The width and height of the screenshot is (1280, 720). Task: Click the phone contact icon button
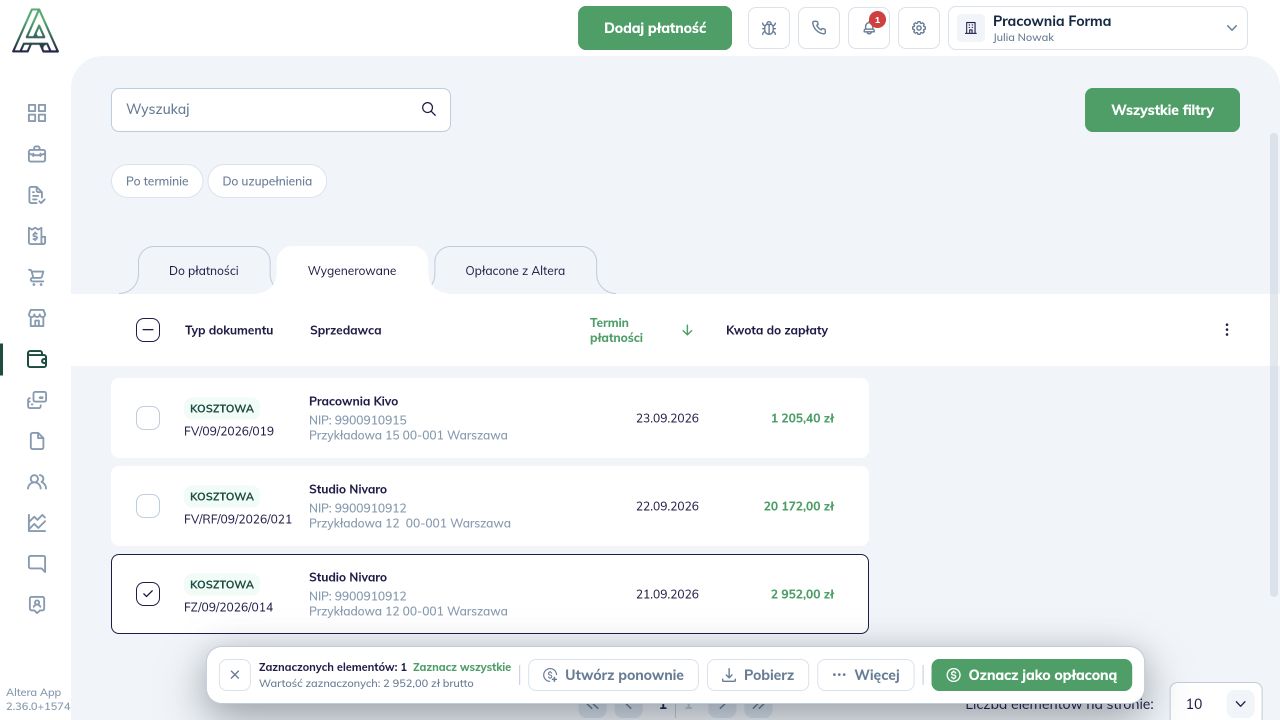point(819,28)
